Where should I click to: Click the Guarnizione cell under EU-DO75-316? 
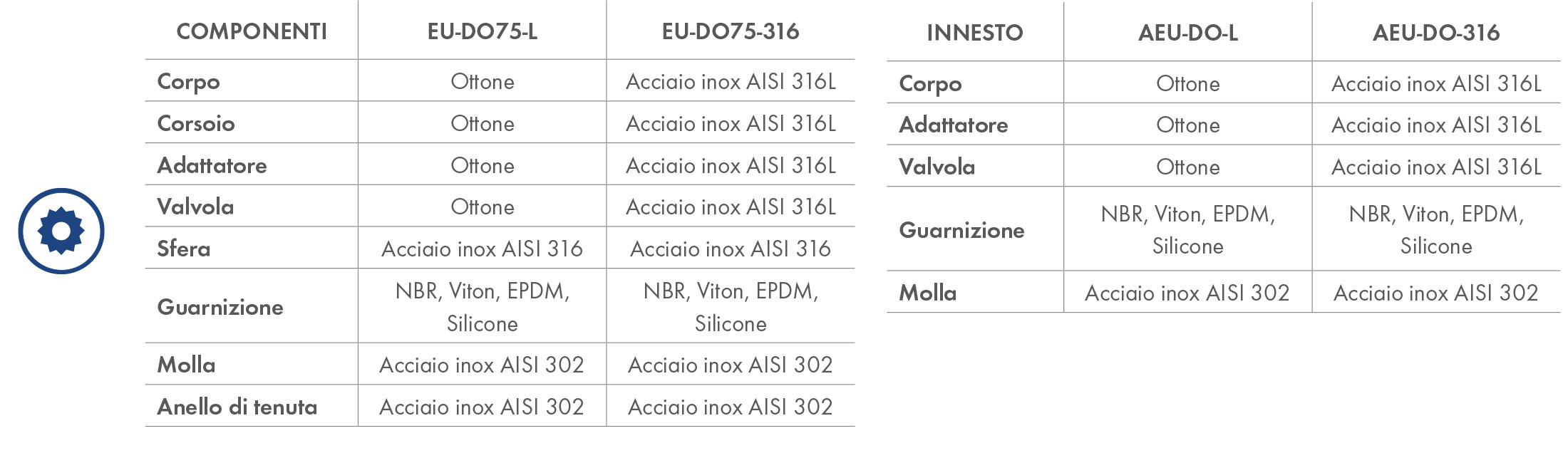tap(731, 307)
